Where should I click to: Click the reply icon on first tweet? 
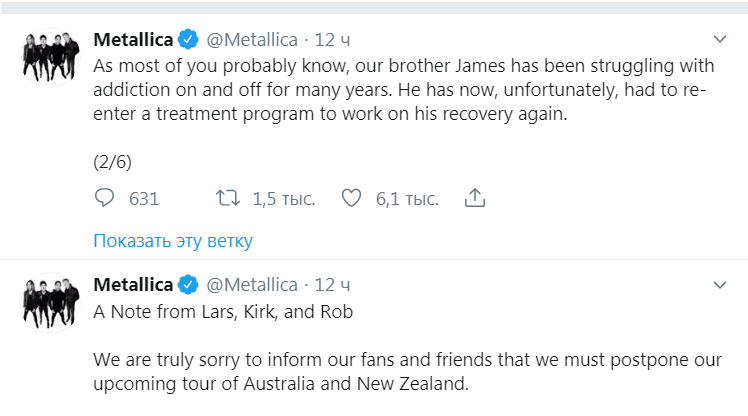[106, 198]
